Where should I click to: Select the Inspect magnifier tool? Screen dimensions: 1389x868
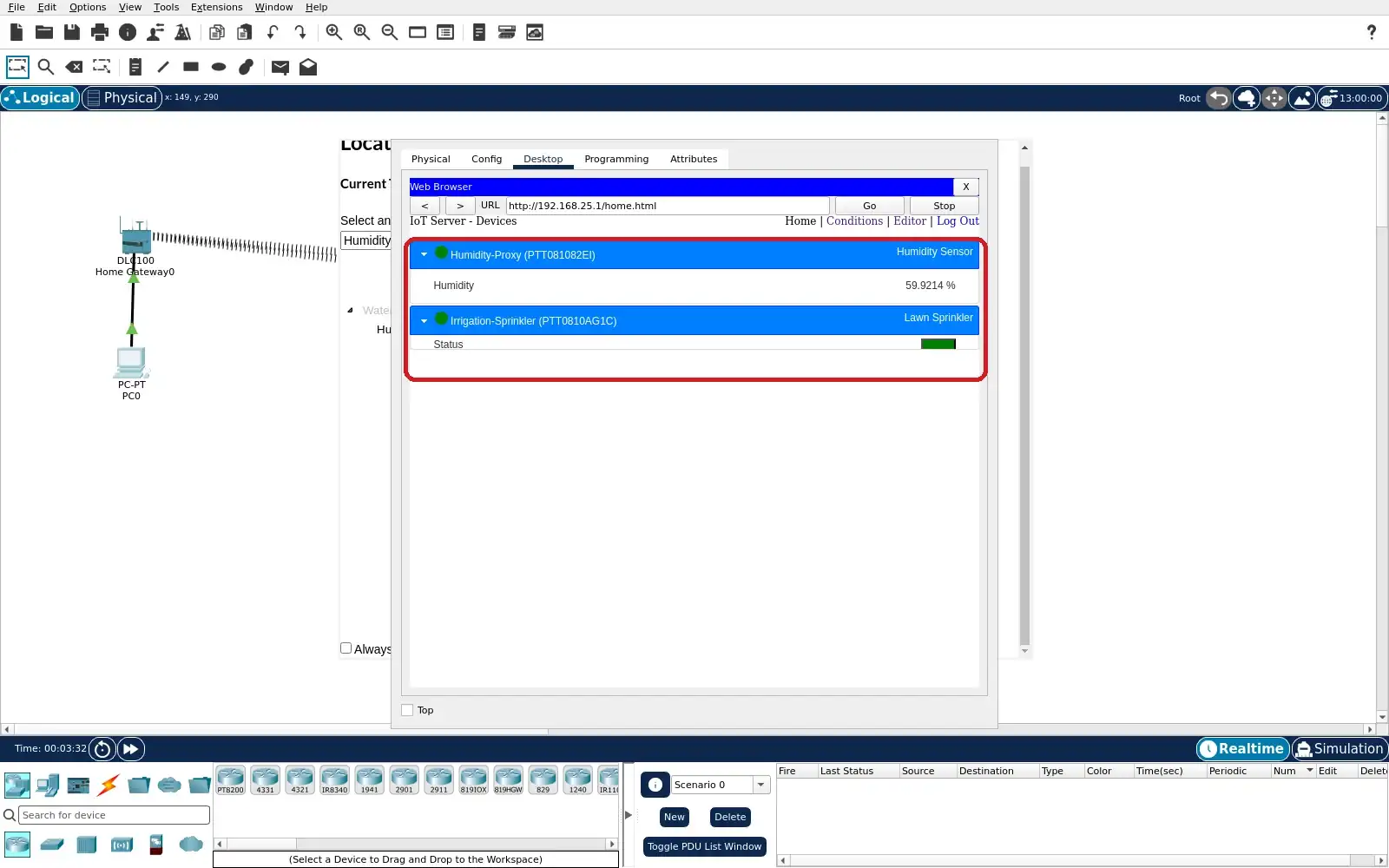coord(46,67)
